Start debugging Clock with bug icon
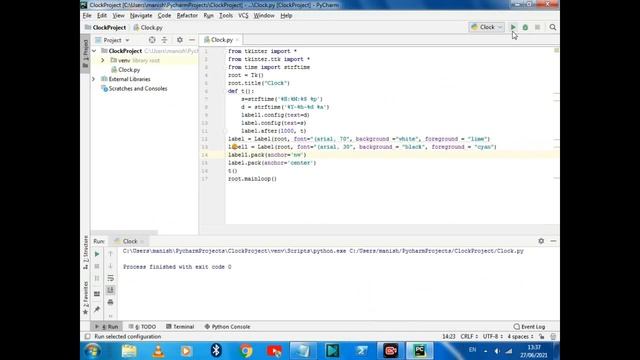 point(525,27)
